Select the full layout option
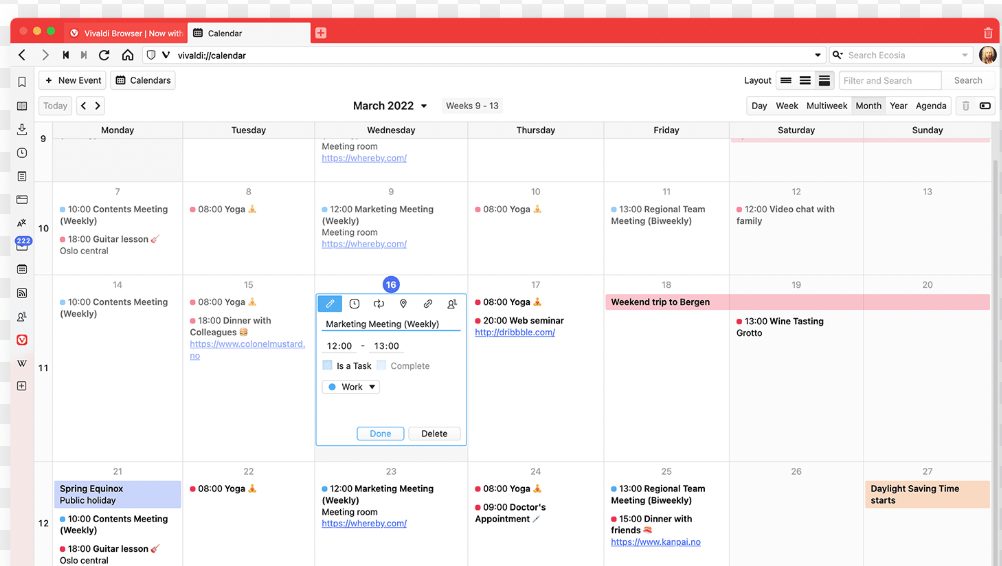Viewport: 1002px width, 566px height. (x=824, y=80)
